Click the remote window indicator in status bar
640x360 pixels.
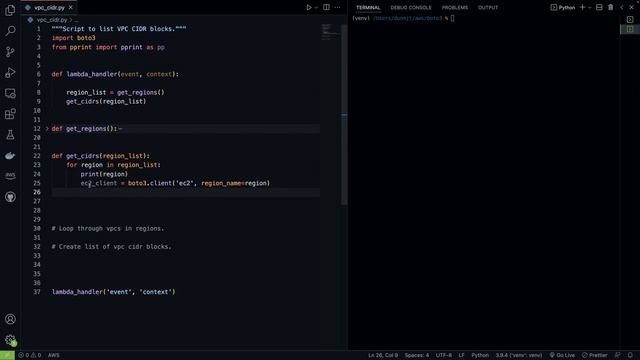click(x=7, y=355)
